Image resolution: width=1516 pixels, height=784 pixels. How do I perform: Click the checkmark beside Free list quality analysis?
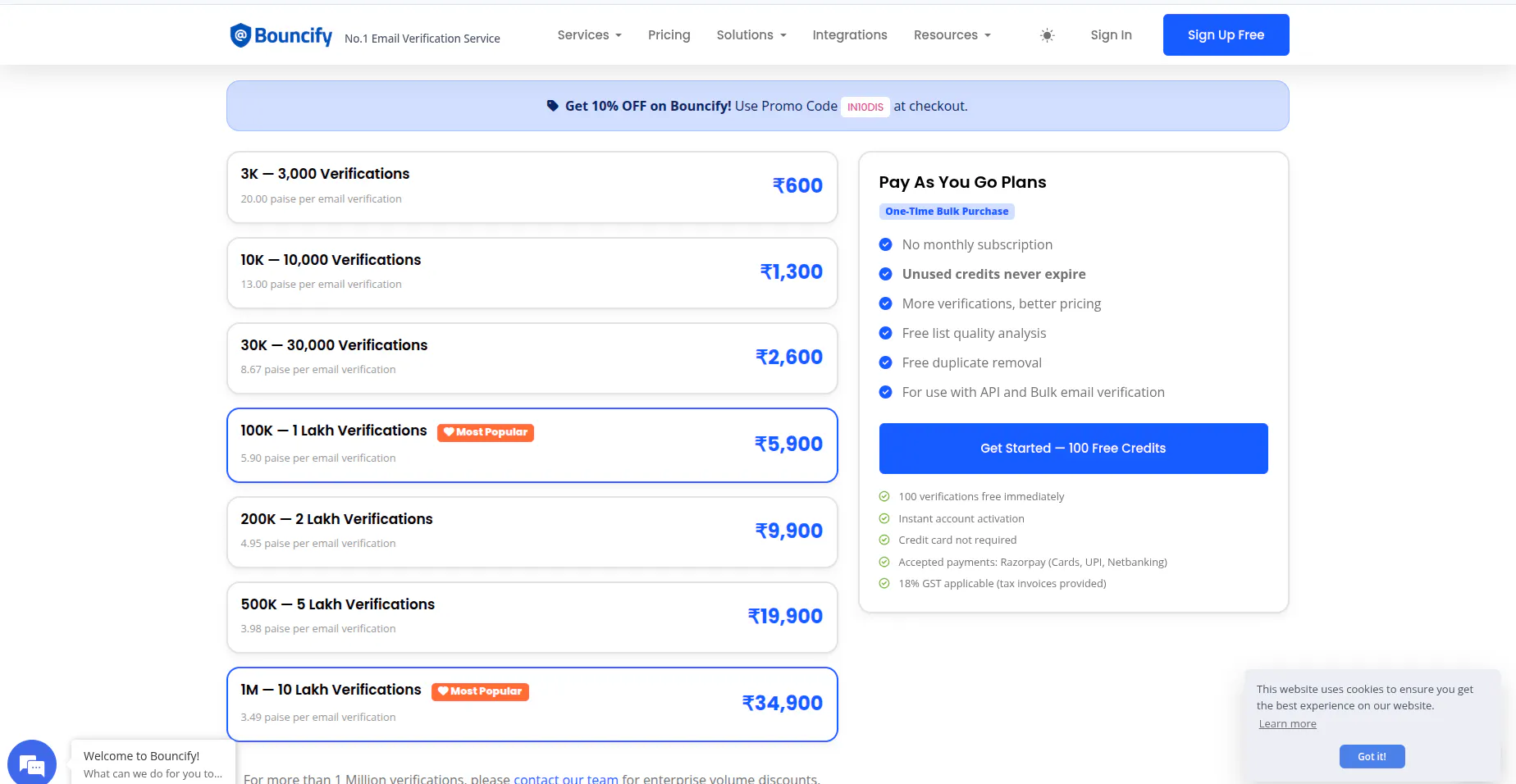point(885,333)
